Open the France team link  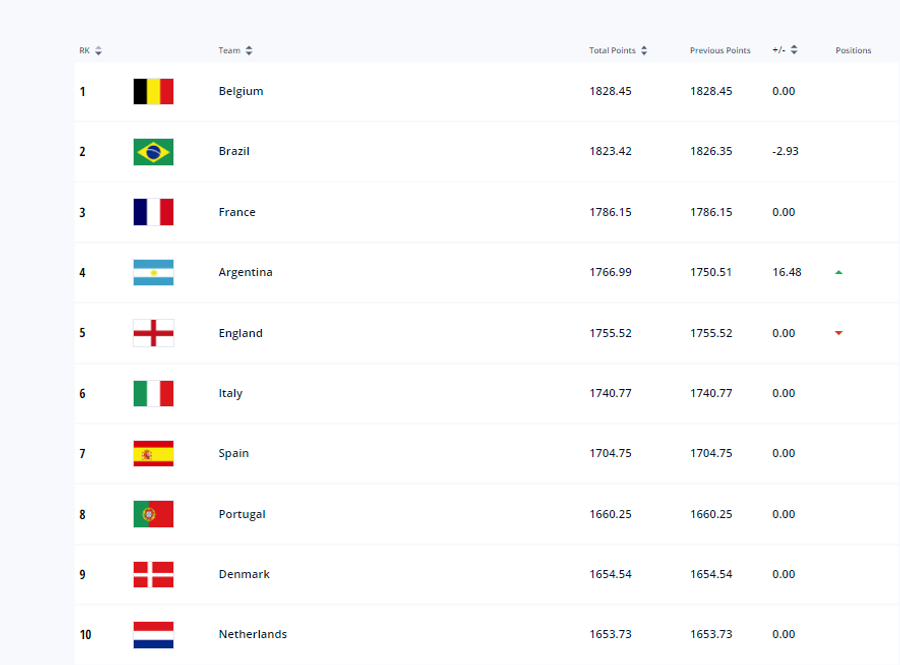(236, 212)
